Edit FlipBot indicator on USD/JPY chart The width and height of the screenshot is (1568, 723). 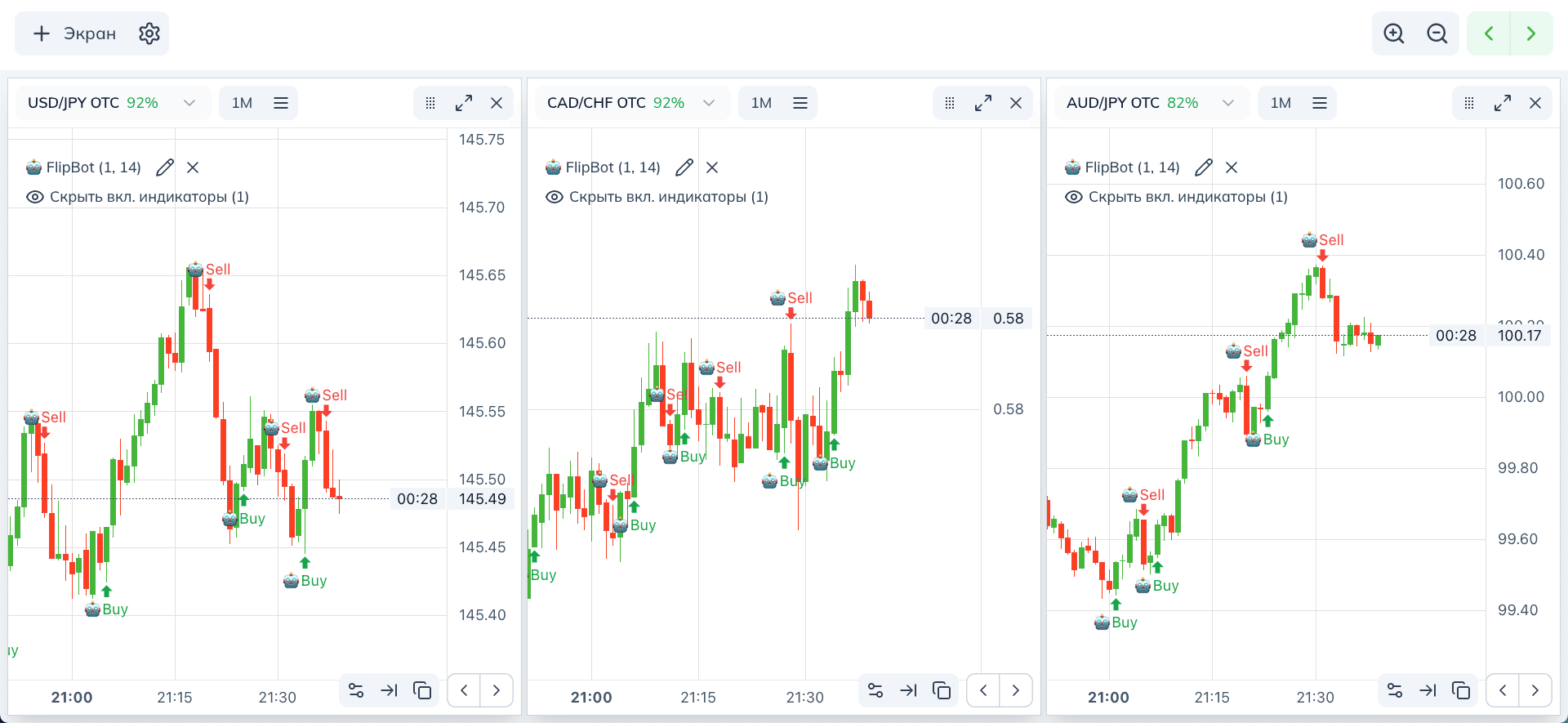coord(165,167)
